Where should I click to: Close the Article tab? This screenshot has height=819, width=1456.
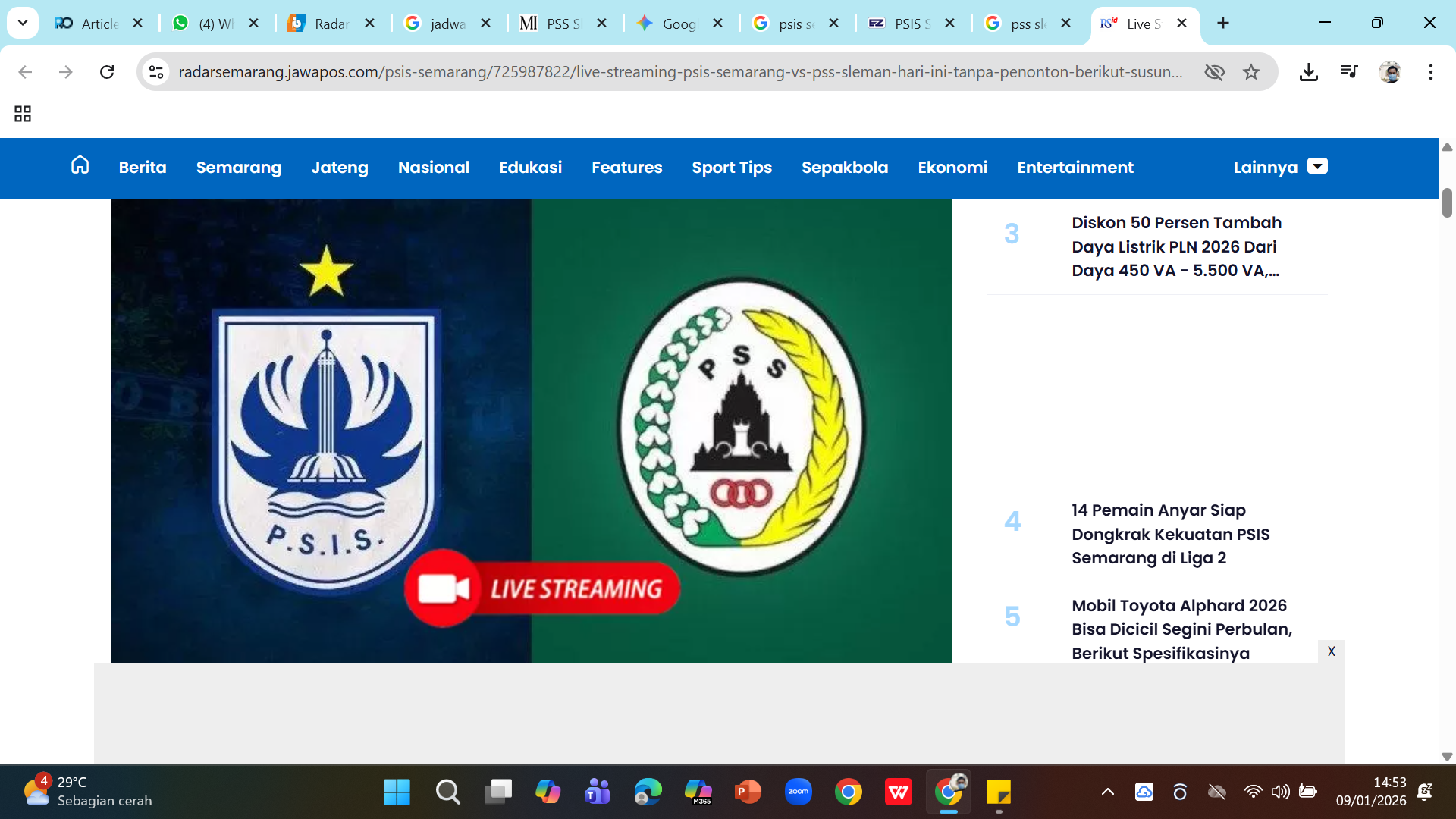coord(137,24)
